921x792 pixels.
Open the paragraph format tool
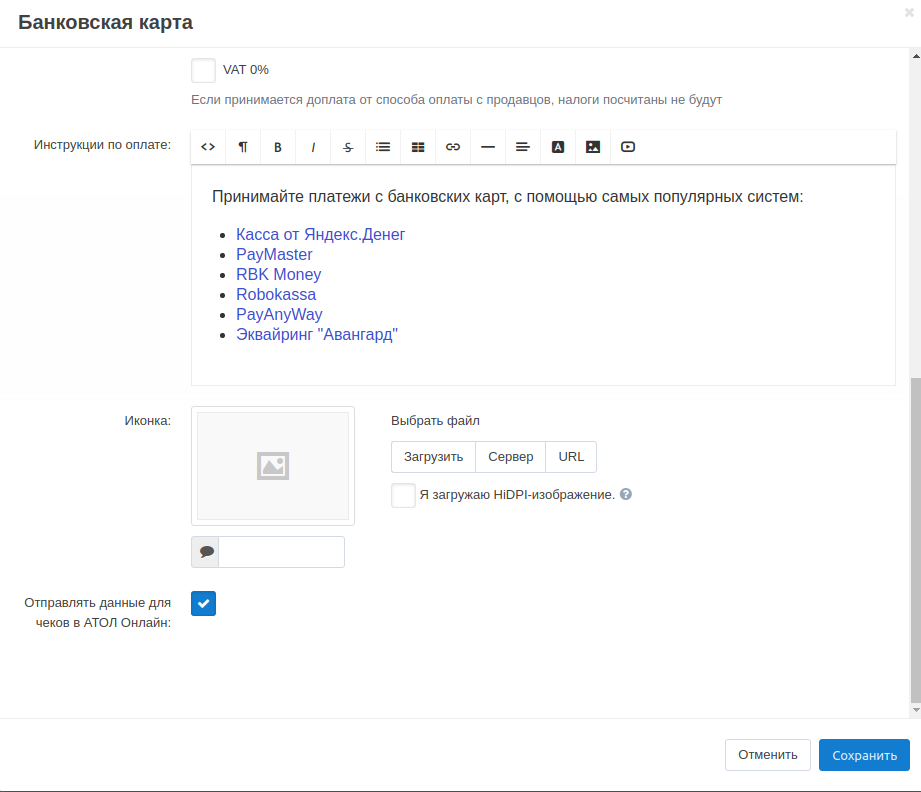tap(243, 147)
